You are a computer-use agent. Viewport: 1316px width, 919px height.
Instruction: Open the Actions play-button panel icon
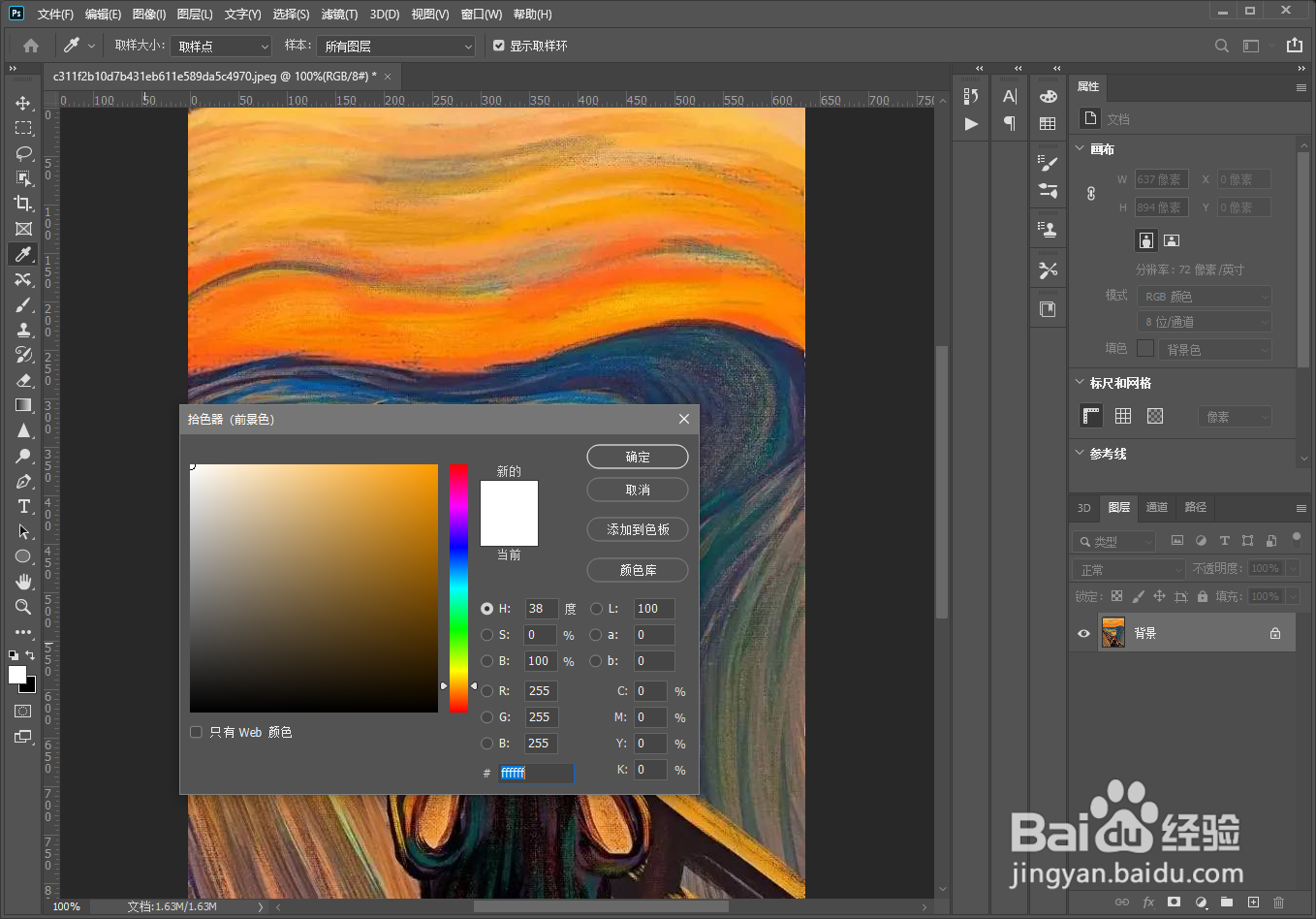tap(971, 124)
